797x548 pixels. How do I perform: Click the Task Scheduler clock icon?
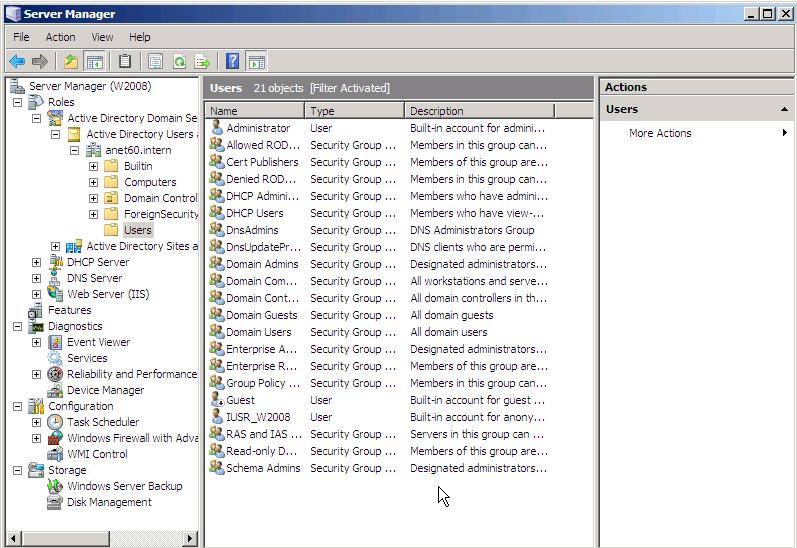[55, 422]
